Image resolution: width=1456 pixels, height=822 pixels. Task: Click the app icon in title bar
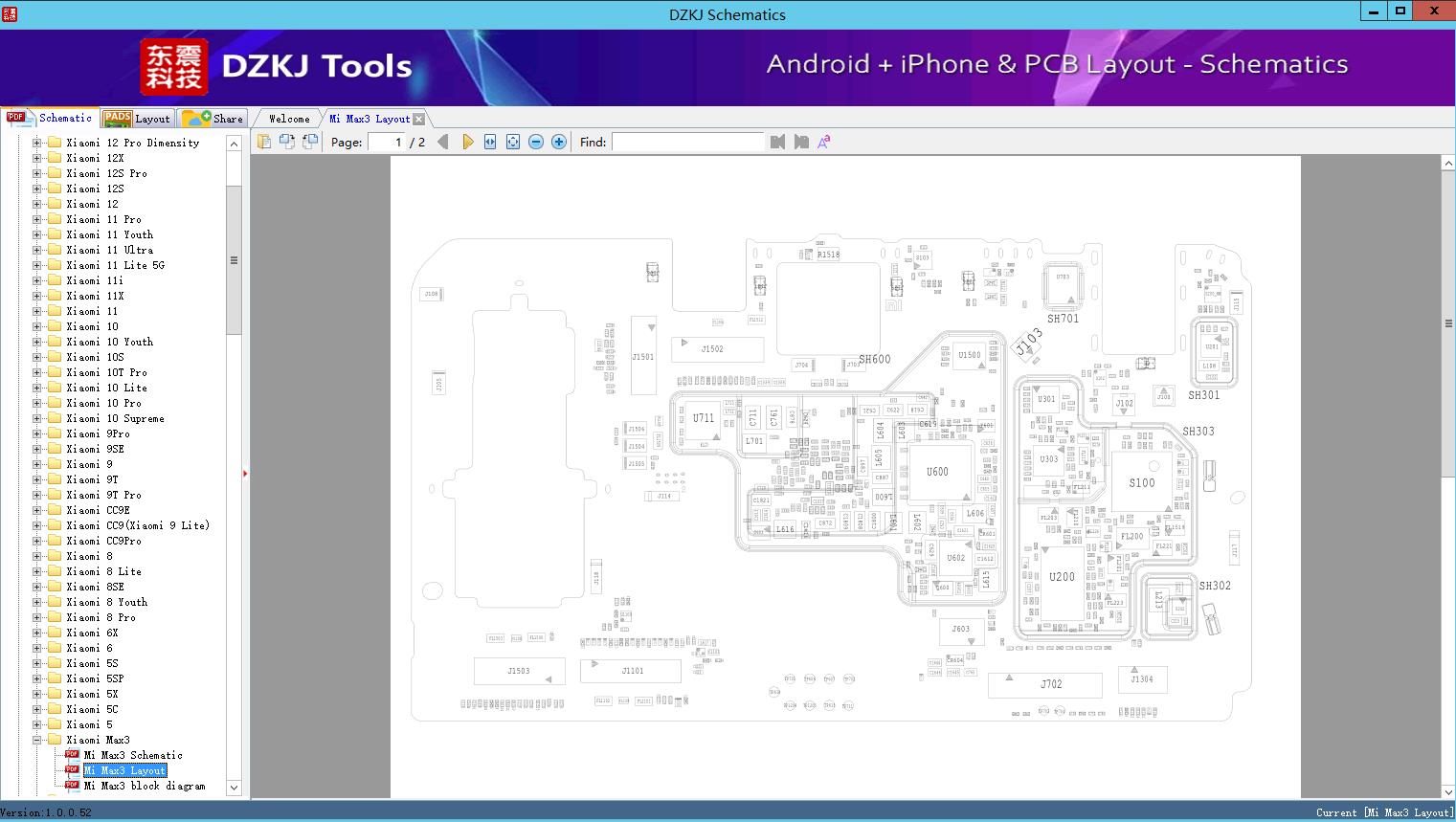coord(9,14)
